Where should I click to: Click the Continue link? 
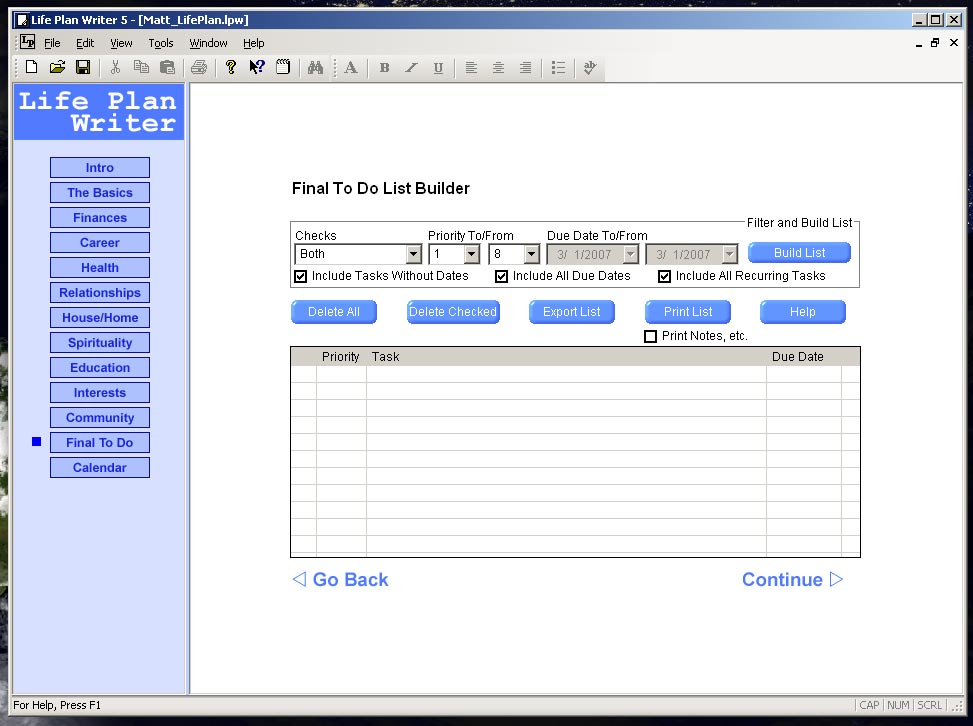coord(792,580)
